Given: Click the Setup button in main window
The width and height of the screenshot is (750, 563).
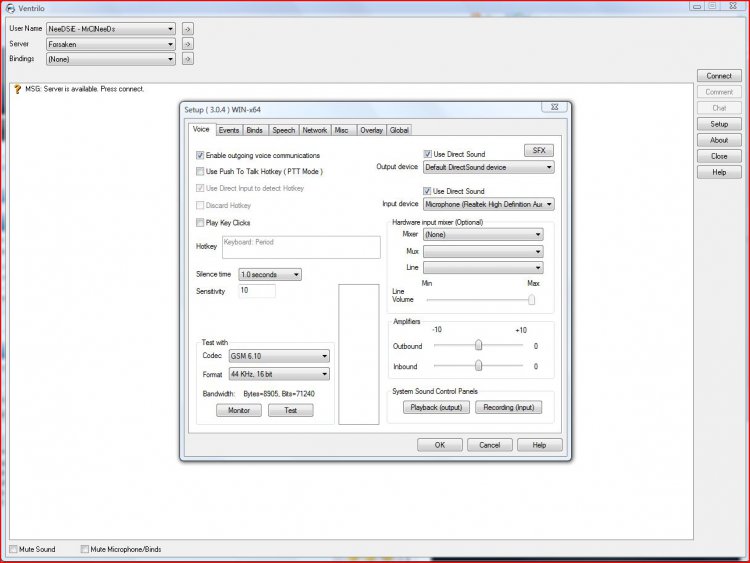Looking at the screenshot, I should tap(719, 124).
